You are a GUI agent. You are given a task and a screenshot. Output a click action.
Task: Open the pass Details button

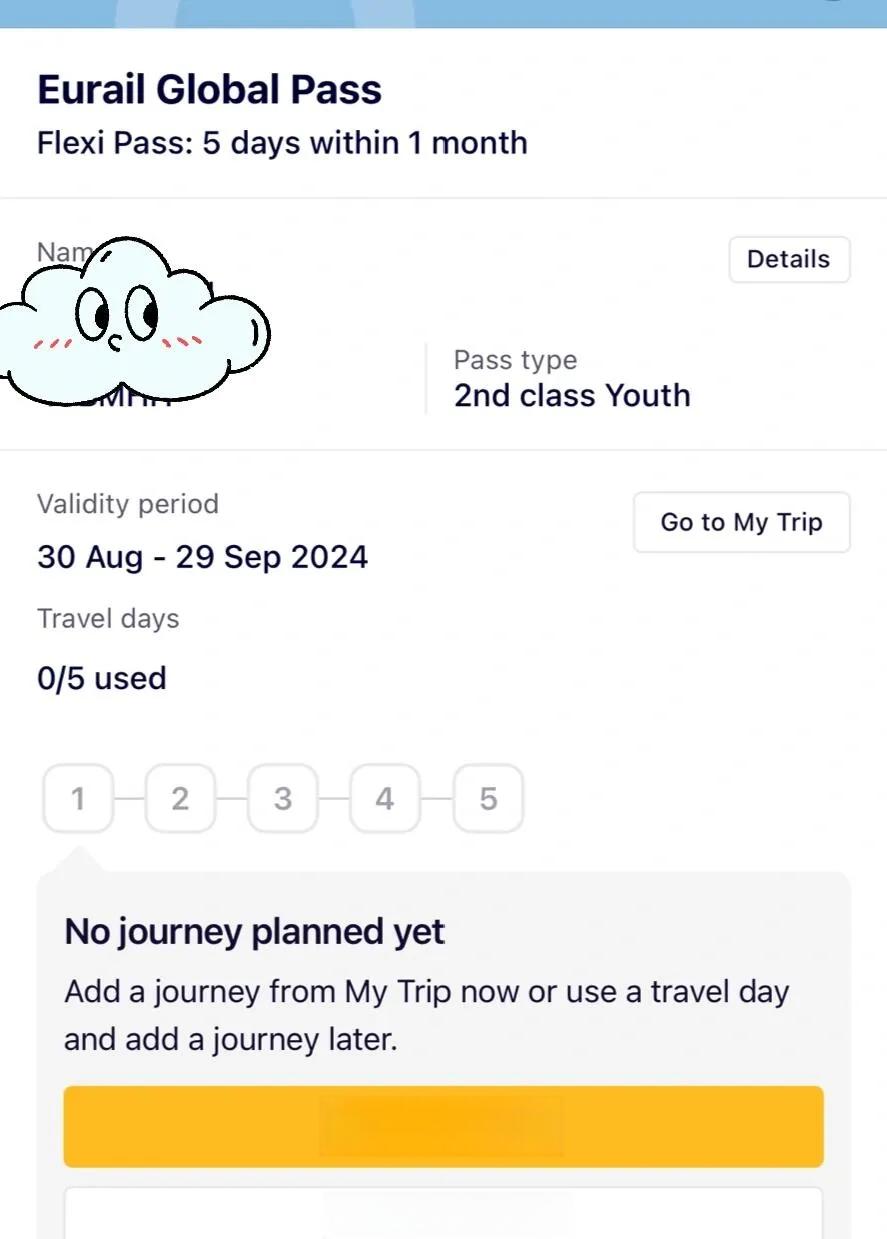[x=788, y=260]
